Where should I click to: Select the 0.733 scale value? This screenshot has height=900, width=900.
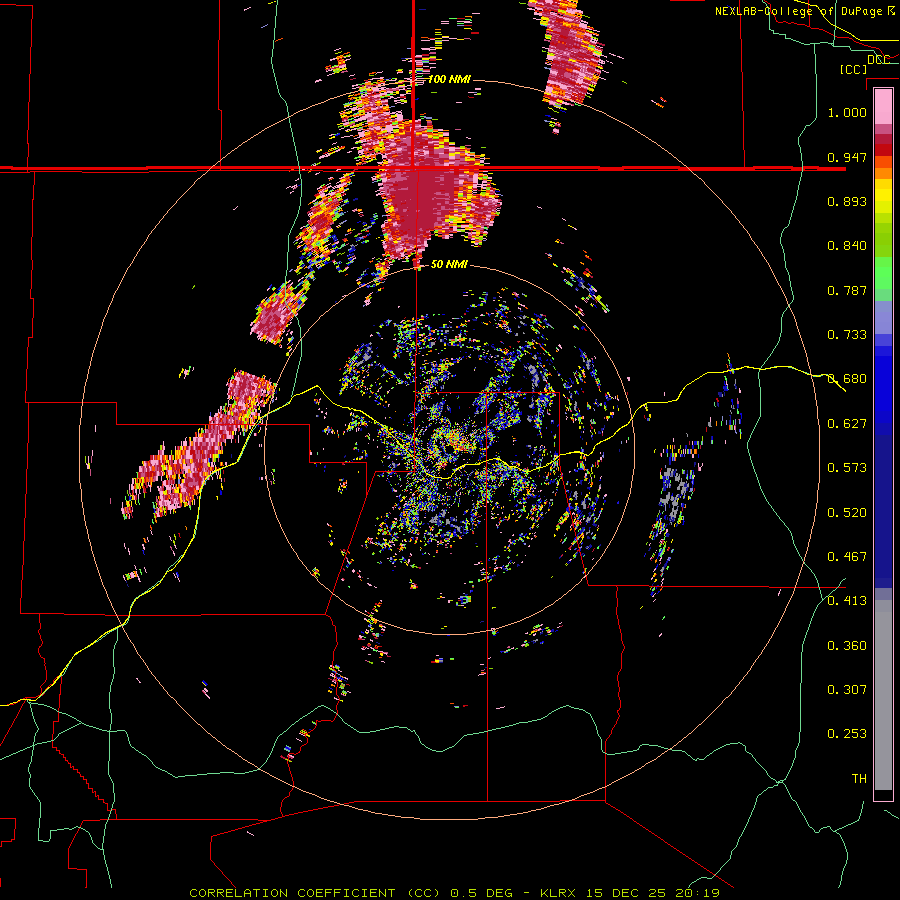(x=847, y=335)
